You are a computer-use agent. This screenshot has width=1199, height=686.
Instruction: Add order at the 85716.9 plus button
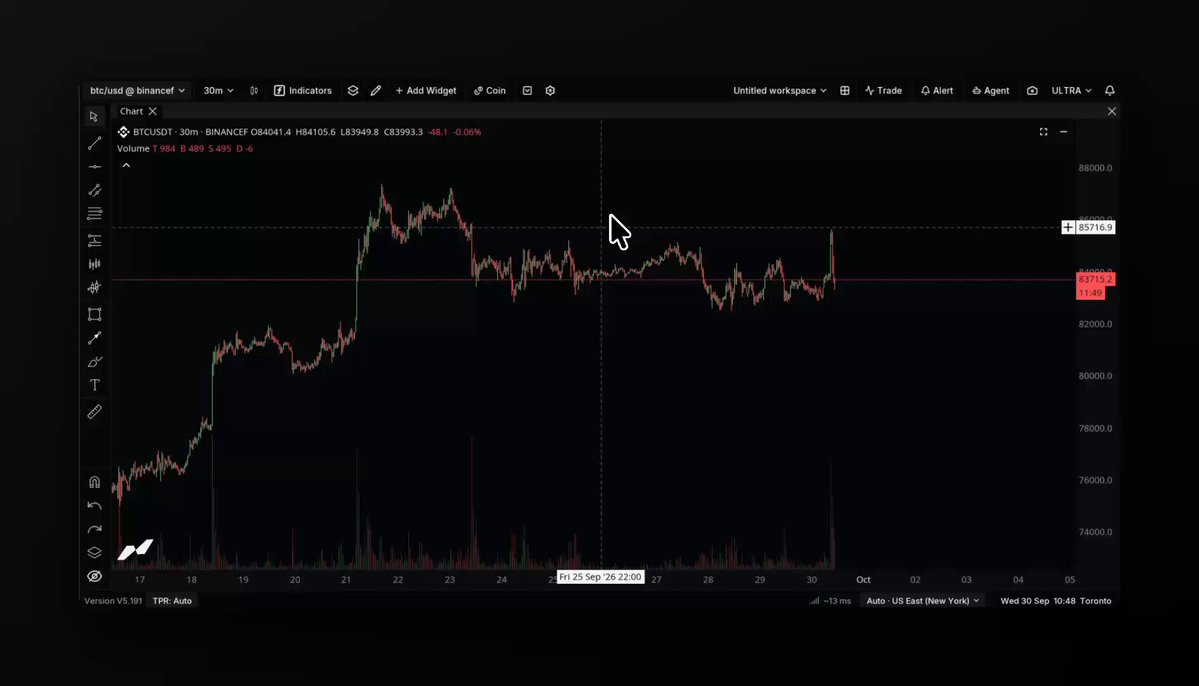pos(1067,227)
